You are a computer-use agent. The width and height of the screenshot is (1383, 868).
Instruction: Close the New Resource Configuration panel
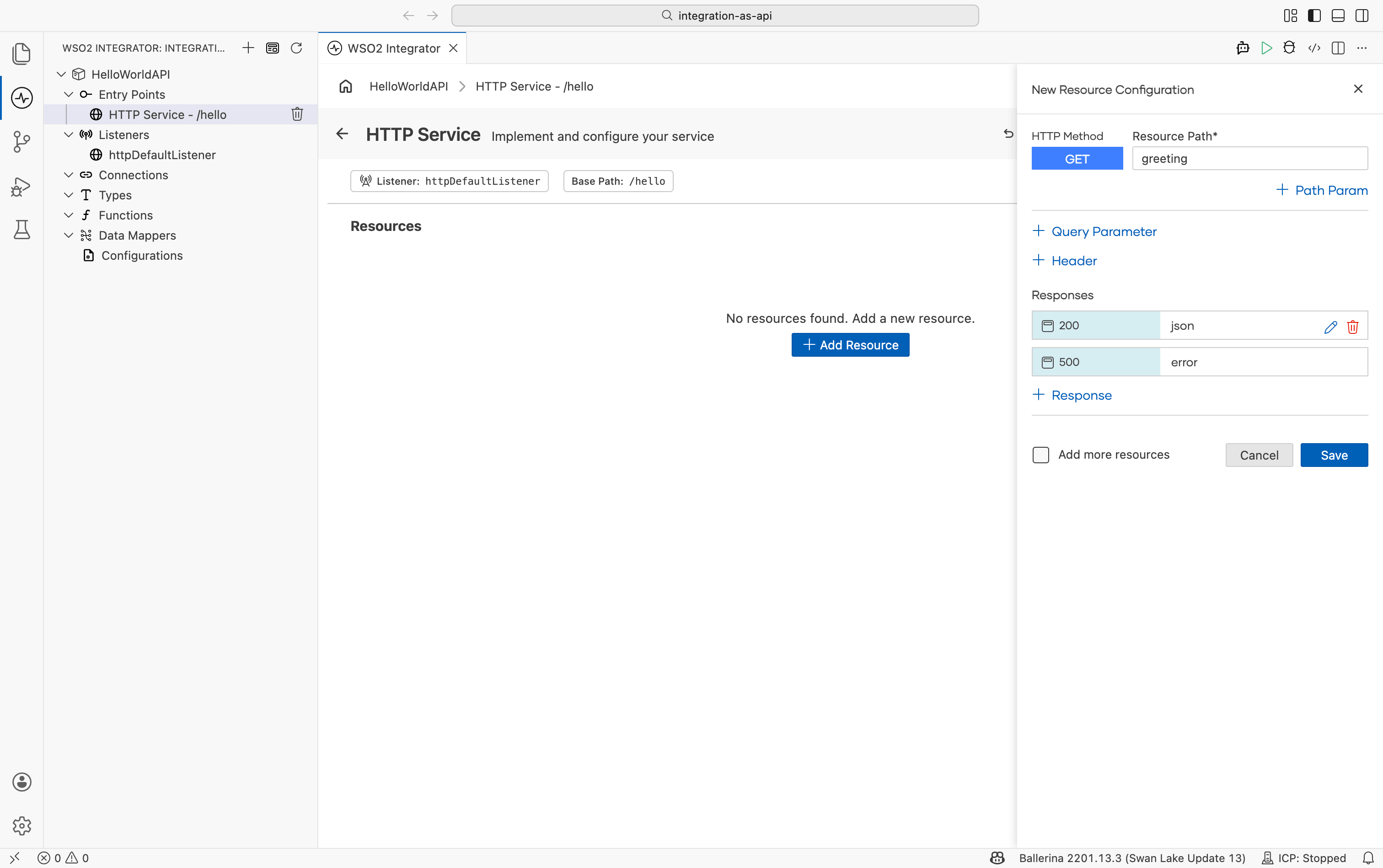(1358, 89)
